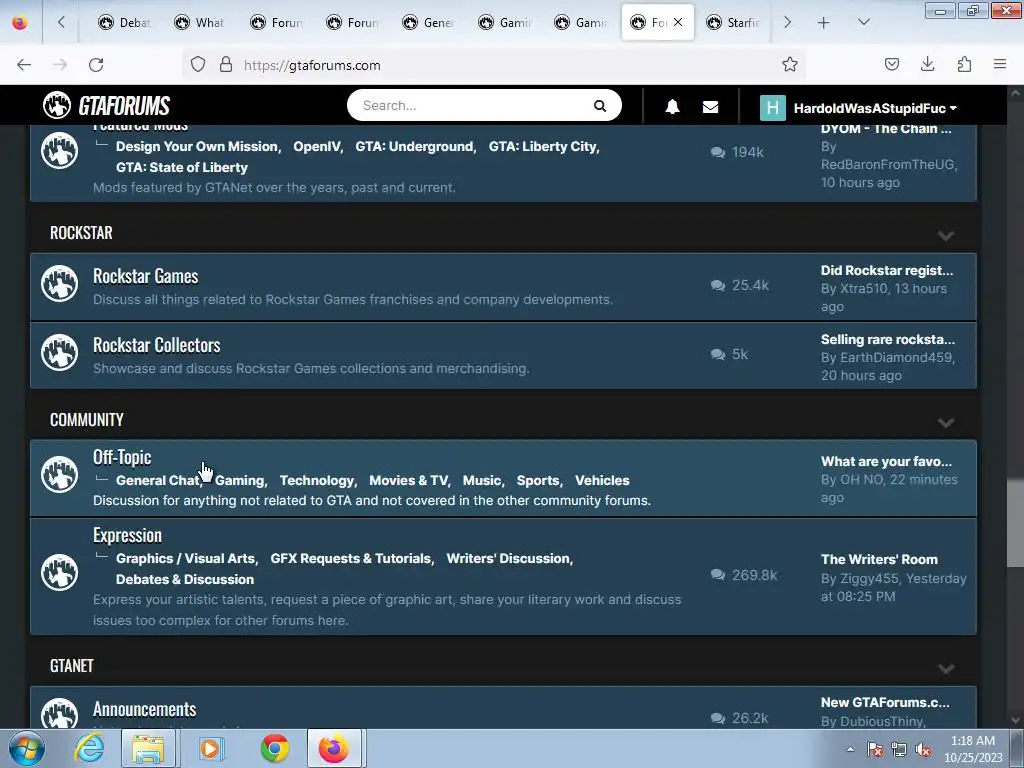
Task: Bookmark this page with the star
Action: [790, 65]
